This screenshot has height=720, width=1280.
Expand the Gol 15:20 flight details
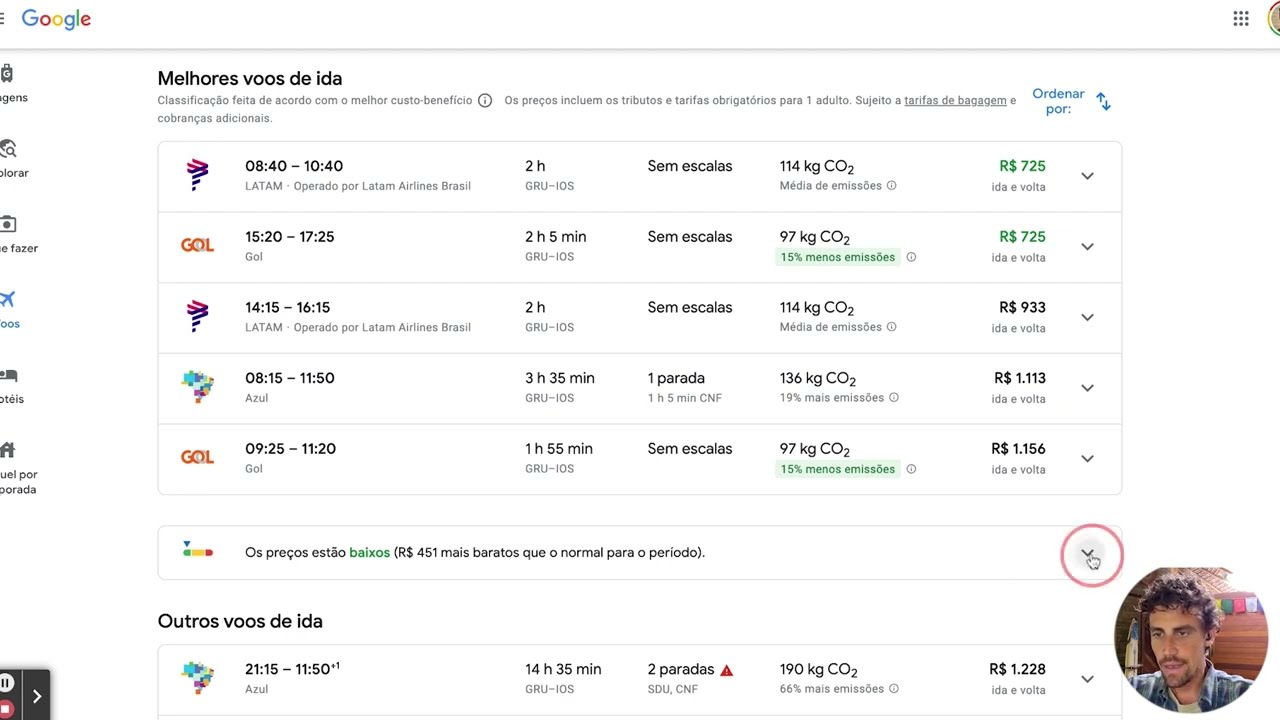(1087, 247)
